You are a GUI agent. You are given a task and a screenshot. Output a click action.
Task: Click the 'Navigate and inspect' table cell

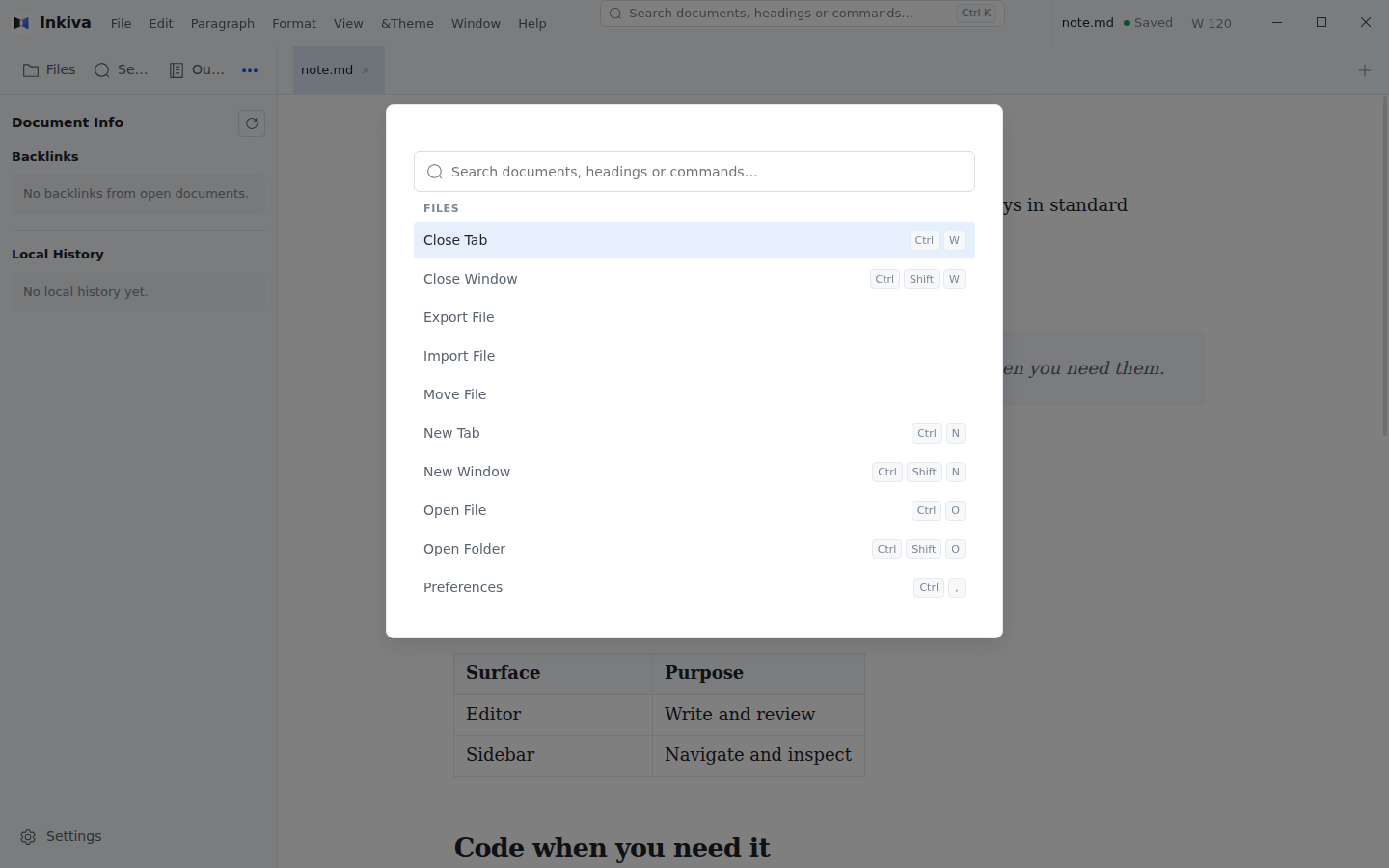[758, 755]
